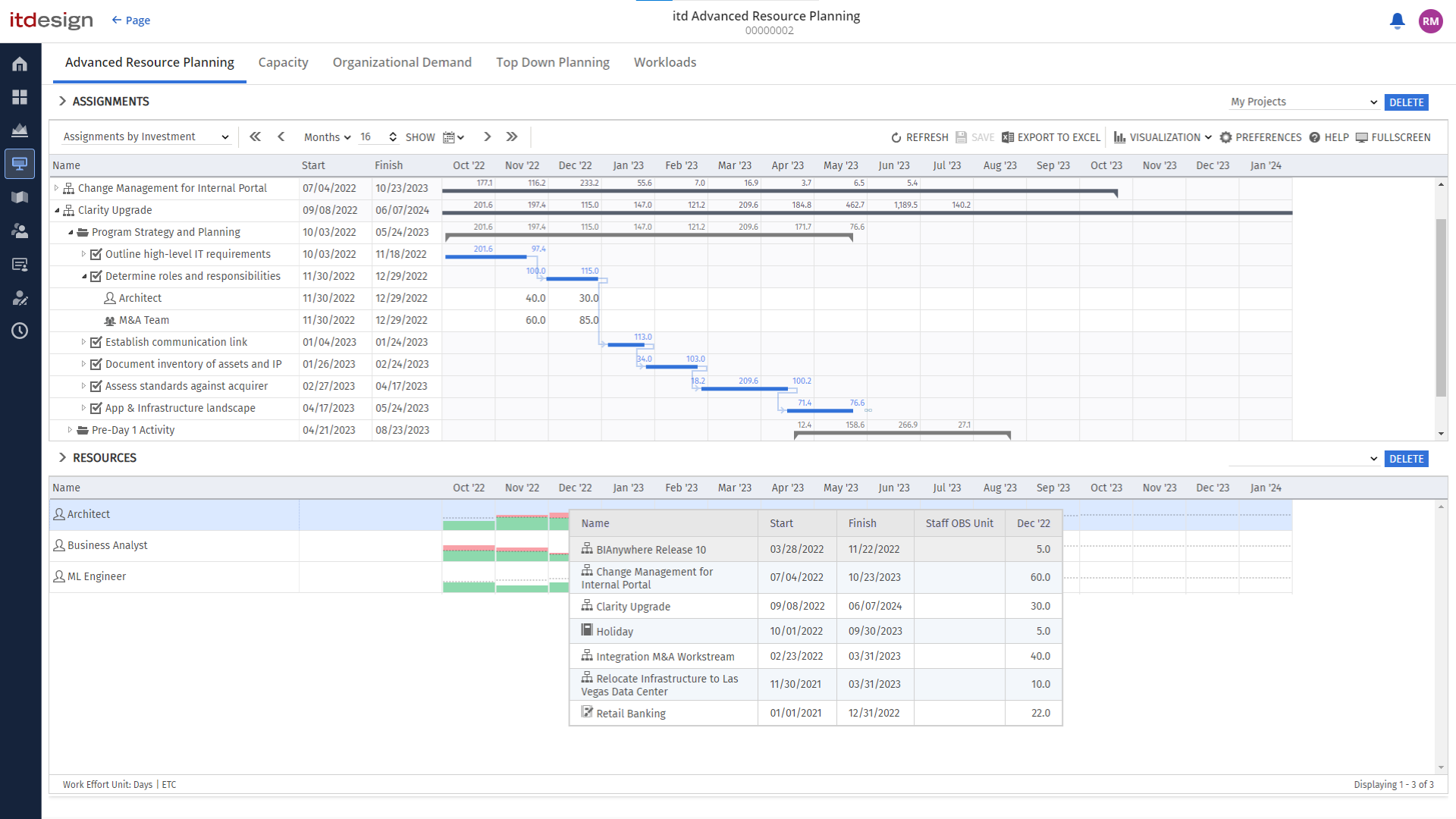Open the notifications bell

1397,21
